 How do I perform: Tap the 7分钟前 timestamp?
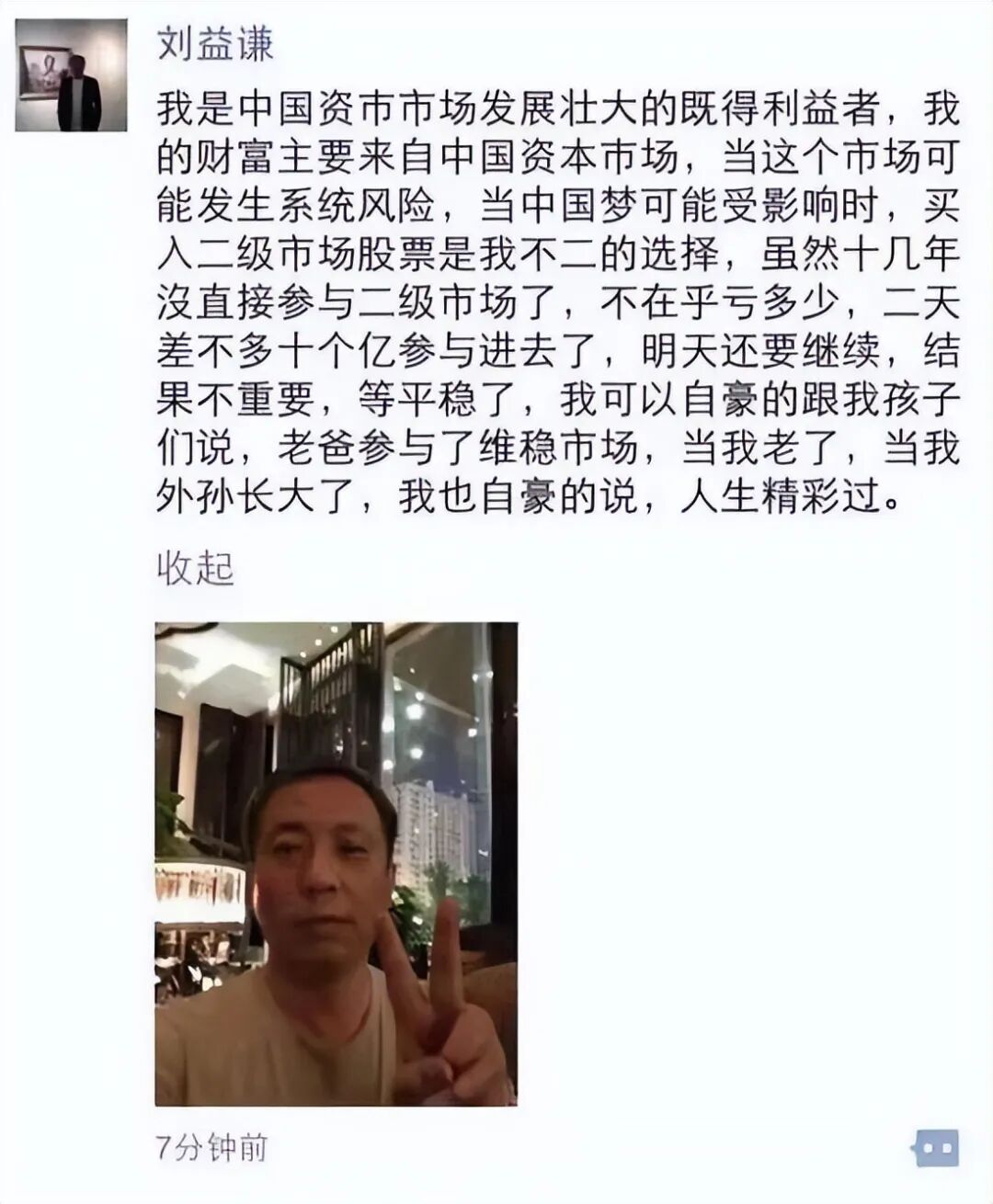tap(211, 1149)
